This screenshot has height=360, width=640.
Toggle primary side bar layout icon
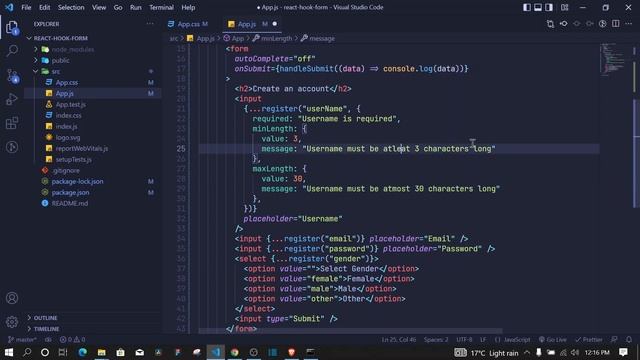pos(527,7)
